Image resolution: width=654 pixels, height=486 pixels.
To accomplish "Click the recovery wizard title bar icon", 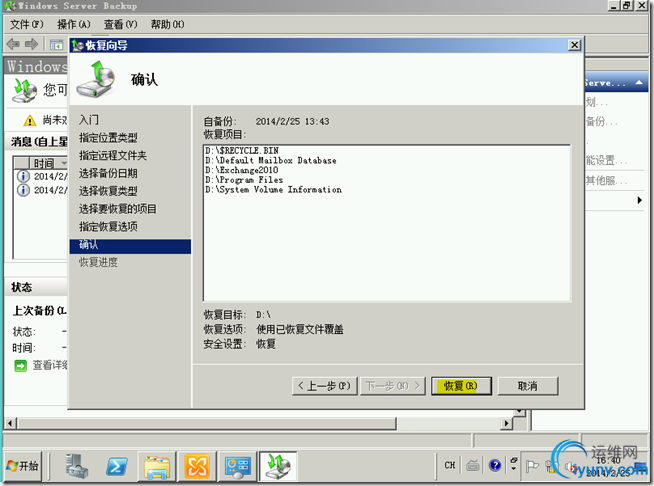I will point(78,45).
